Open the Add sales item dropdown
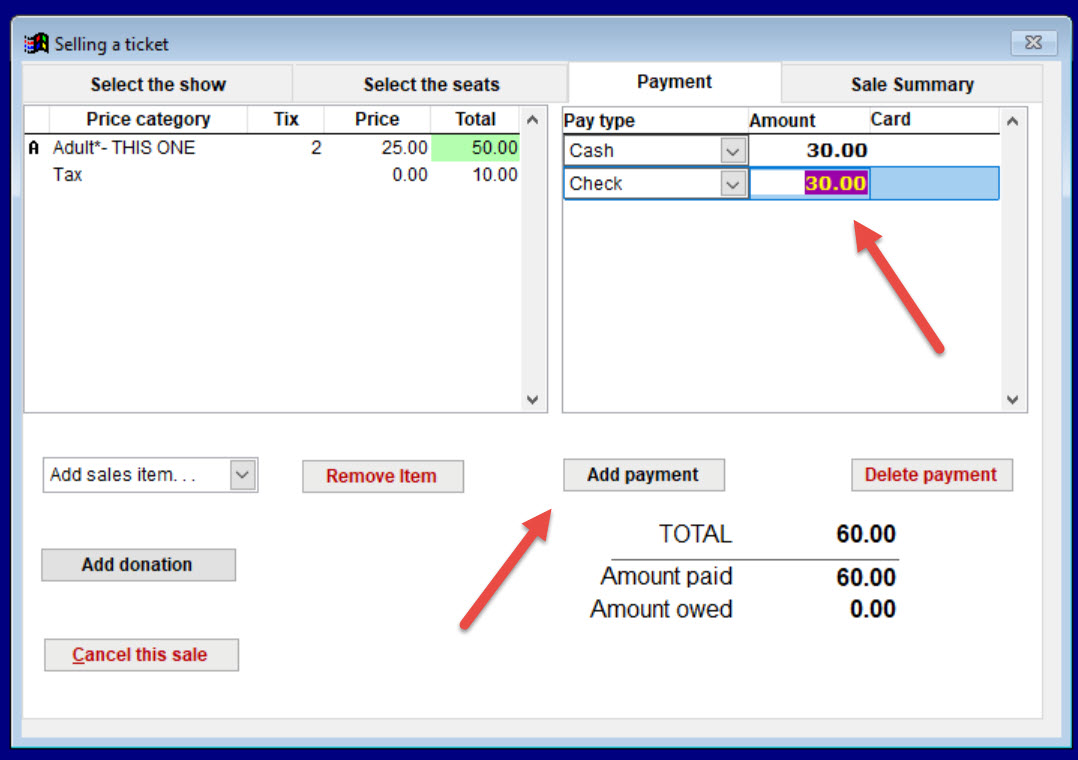This screenshot has width=1078, height=760. 243,475
